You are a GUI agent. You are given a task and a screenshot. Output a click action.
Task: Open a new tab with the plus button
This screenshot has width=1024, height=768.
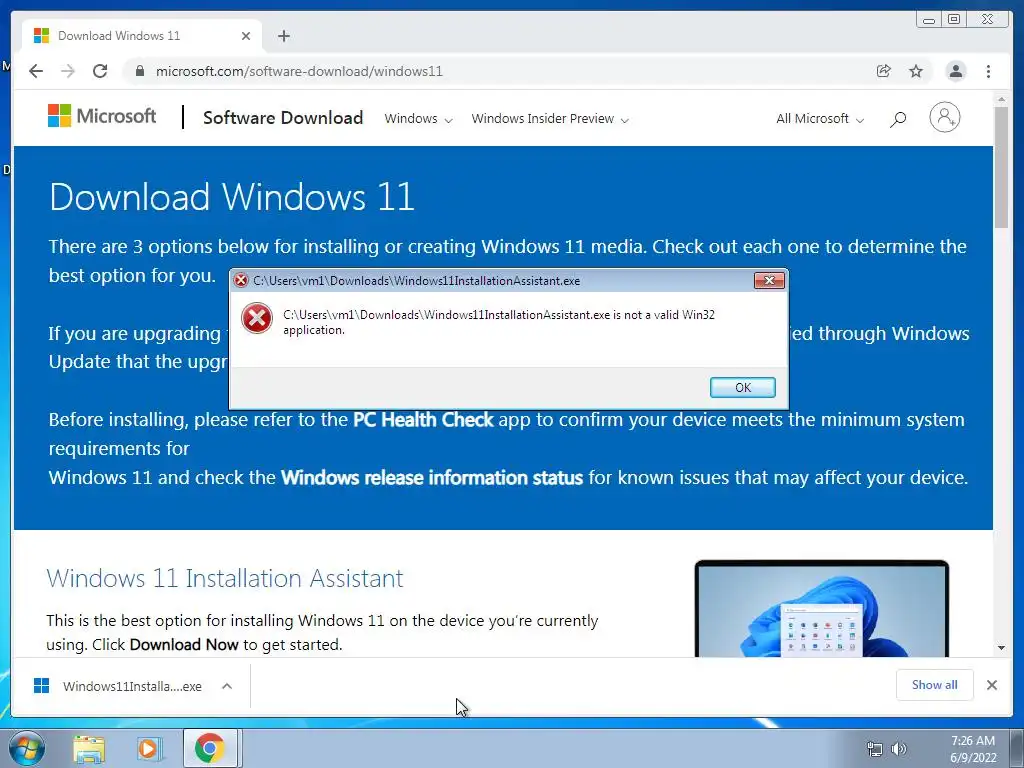pyautogui.click(x=283, y=36)
